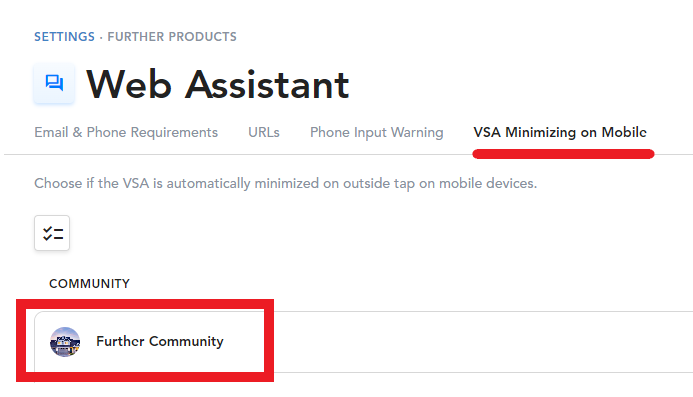Go back to SETTINGS via breadcrumb
This screenshot has height=397, width=693.
pos(65,37)
